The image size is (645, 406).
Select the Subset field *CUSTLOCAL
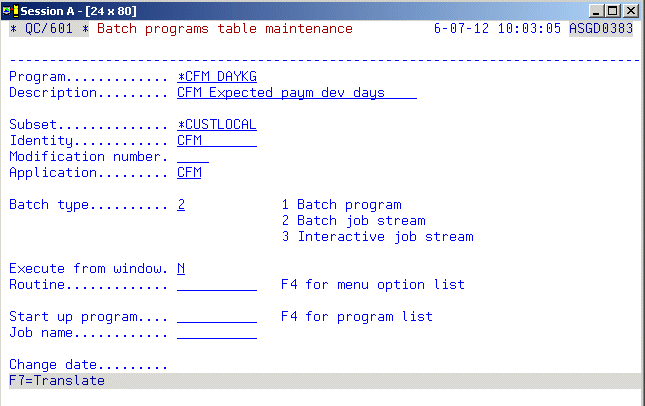pyautogui.click(x=216, y=125)
